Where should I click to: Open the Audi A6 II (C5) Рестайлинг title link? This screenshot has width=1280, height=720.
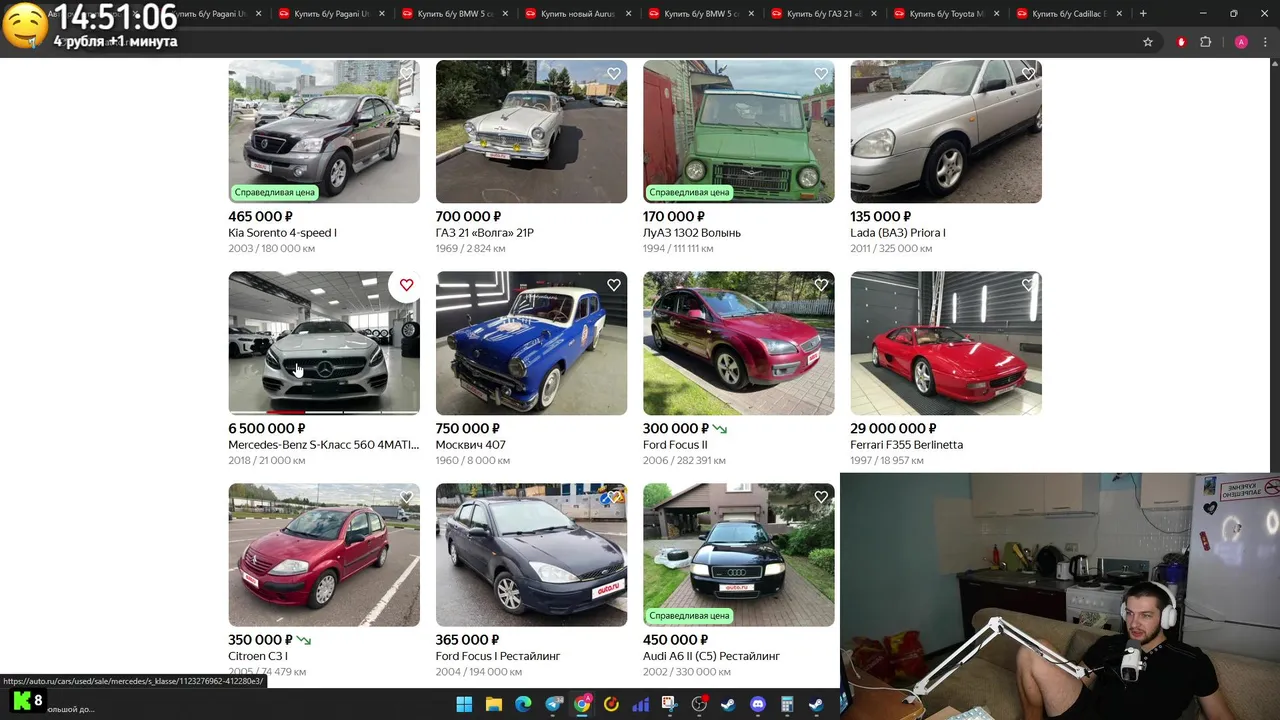[711, 656]
